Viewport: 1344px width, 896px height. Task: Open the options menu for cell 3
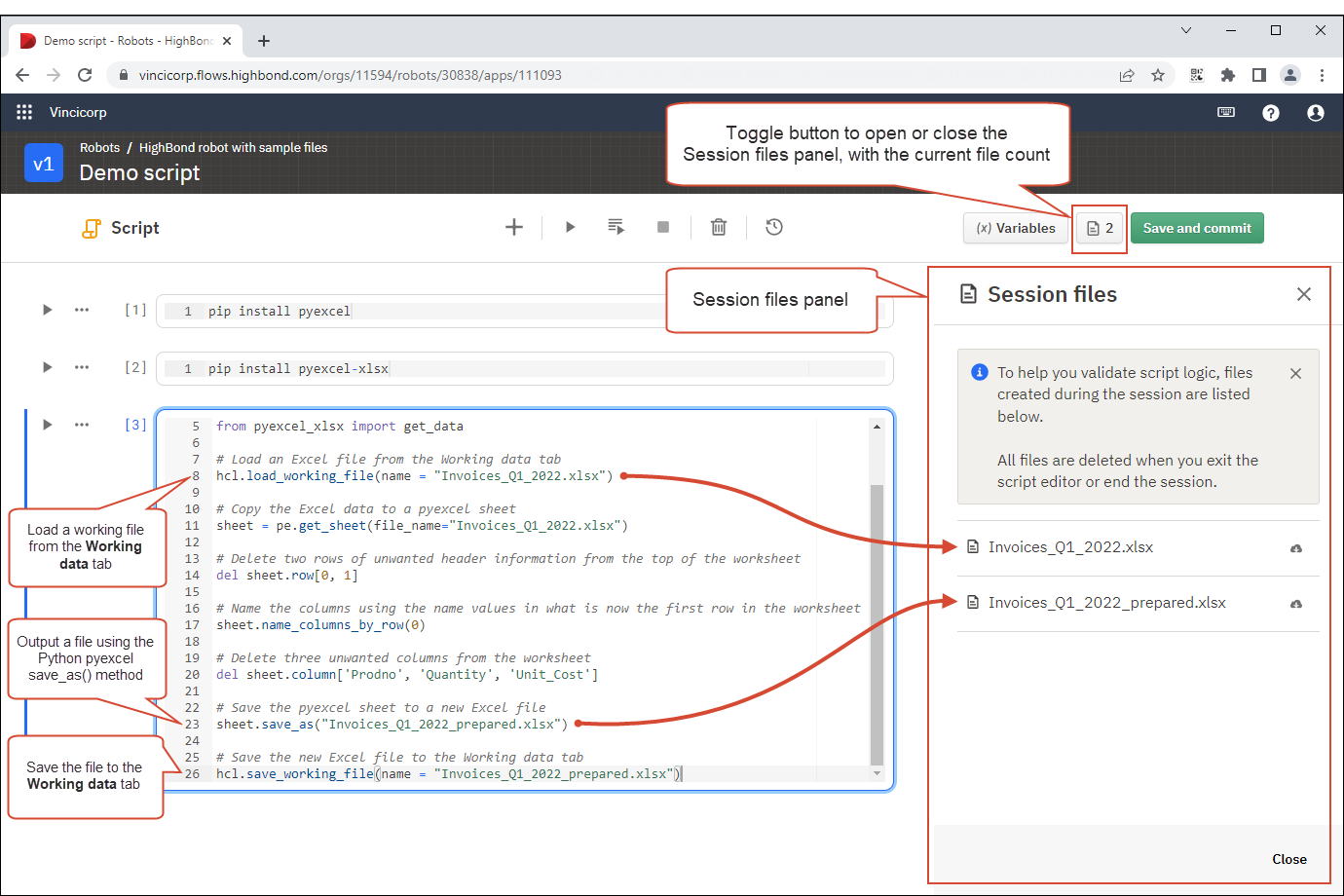(82, 425)
